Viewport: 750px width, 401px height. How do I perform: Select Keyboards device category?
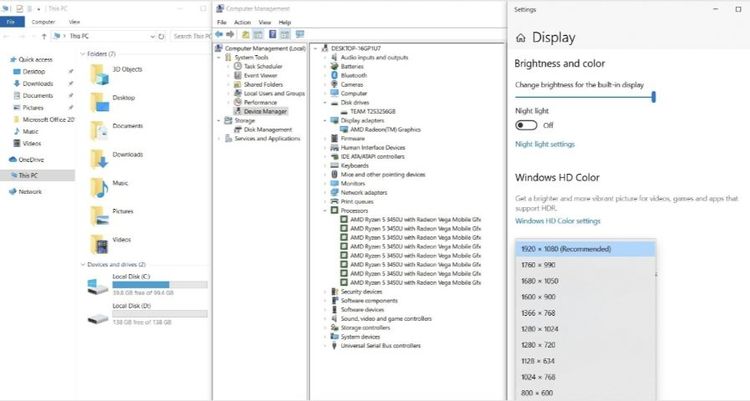point(354,166)
